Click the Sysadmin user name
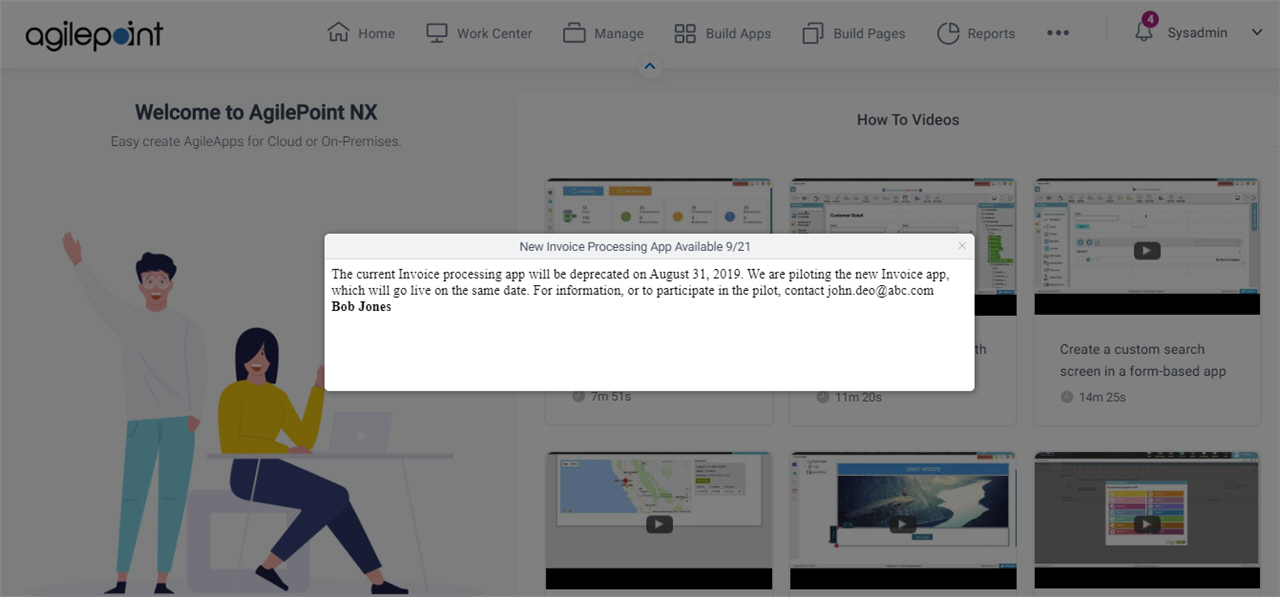The image size is (1280, 597). point(1197,33)
